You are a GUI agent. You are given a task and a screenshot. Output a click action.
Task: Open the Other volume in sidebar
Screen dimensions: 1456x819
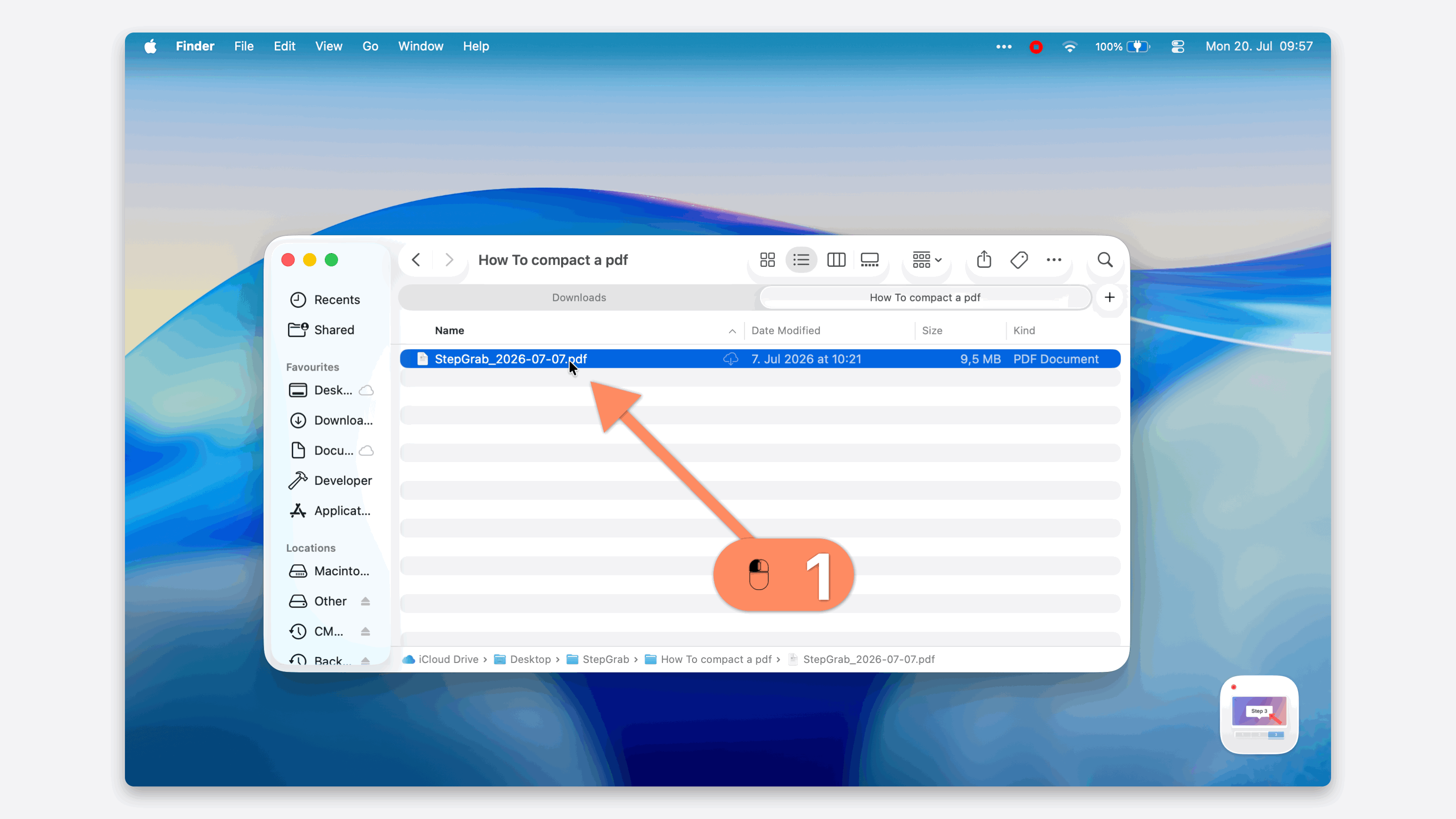click(318, 601)
